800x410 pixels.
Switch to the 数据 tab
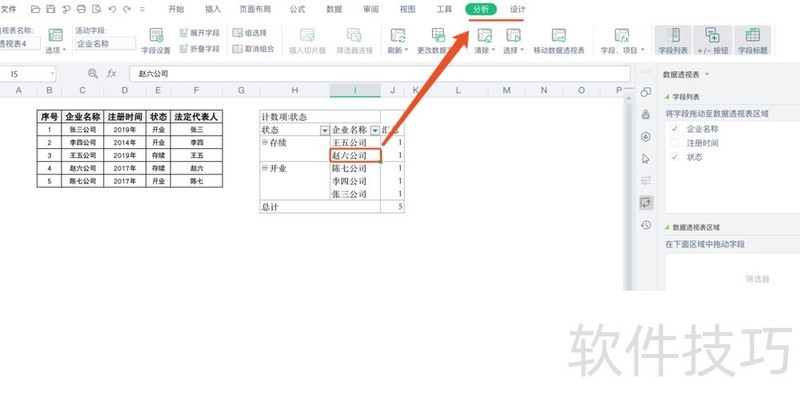pos(334,9)
